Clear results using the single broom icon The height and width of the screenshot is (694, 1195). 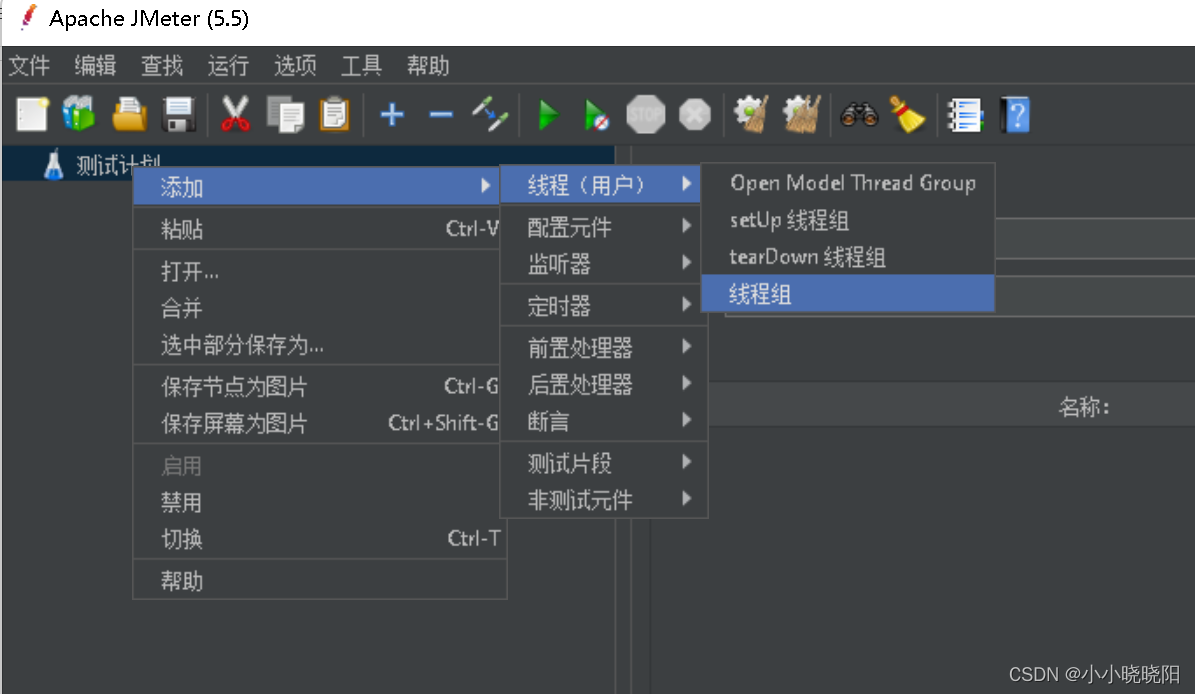[910, 114]
